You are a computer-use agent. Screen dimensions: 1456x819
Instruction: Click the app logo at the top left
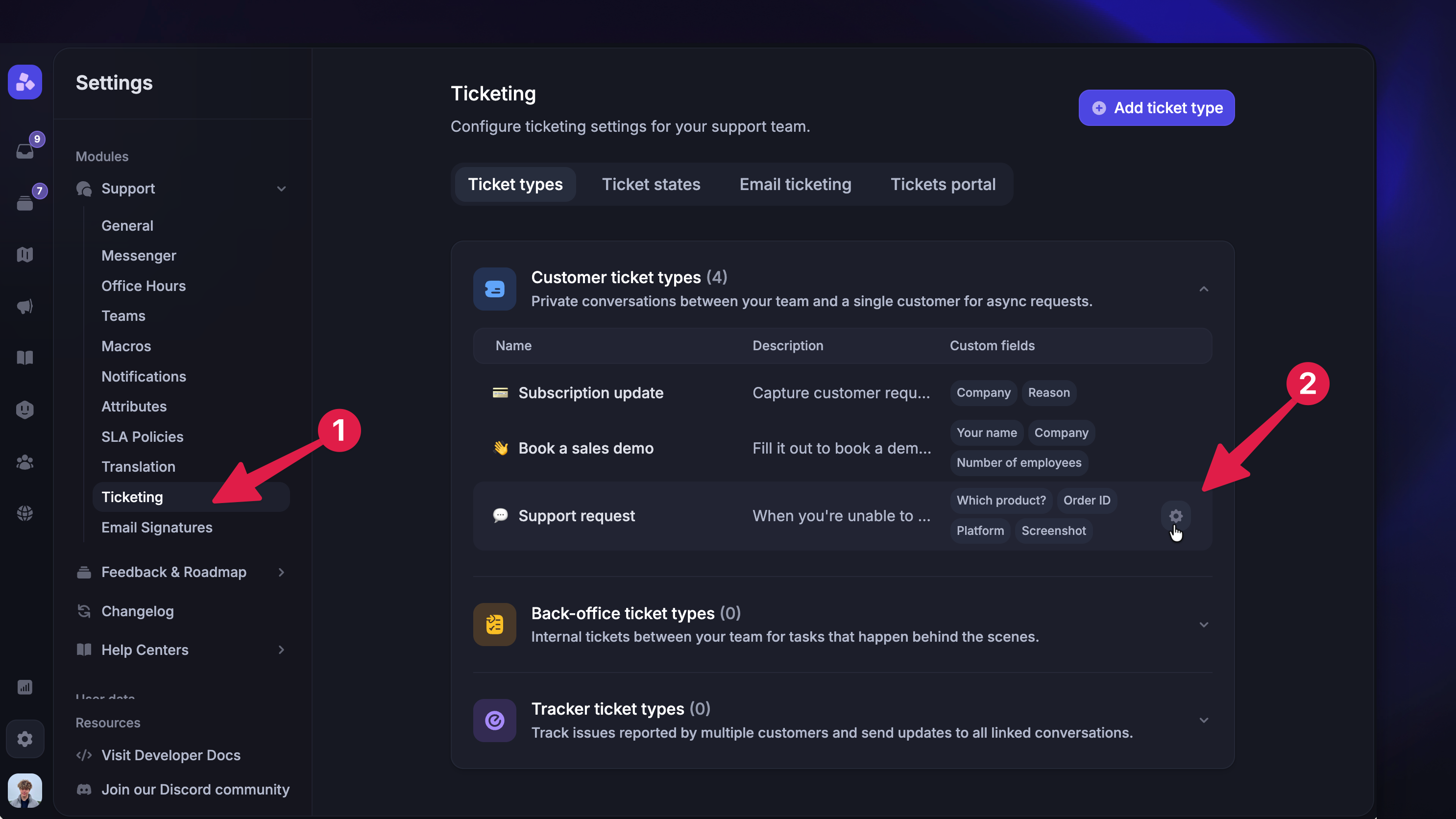[x=24, y=82]
